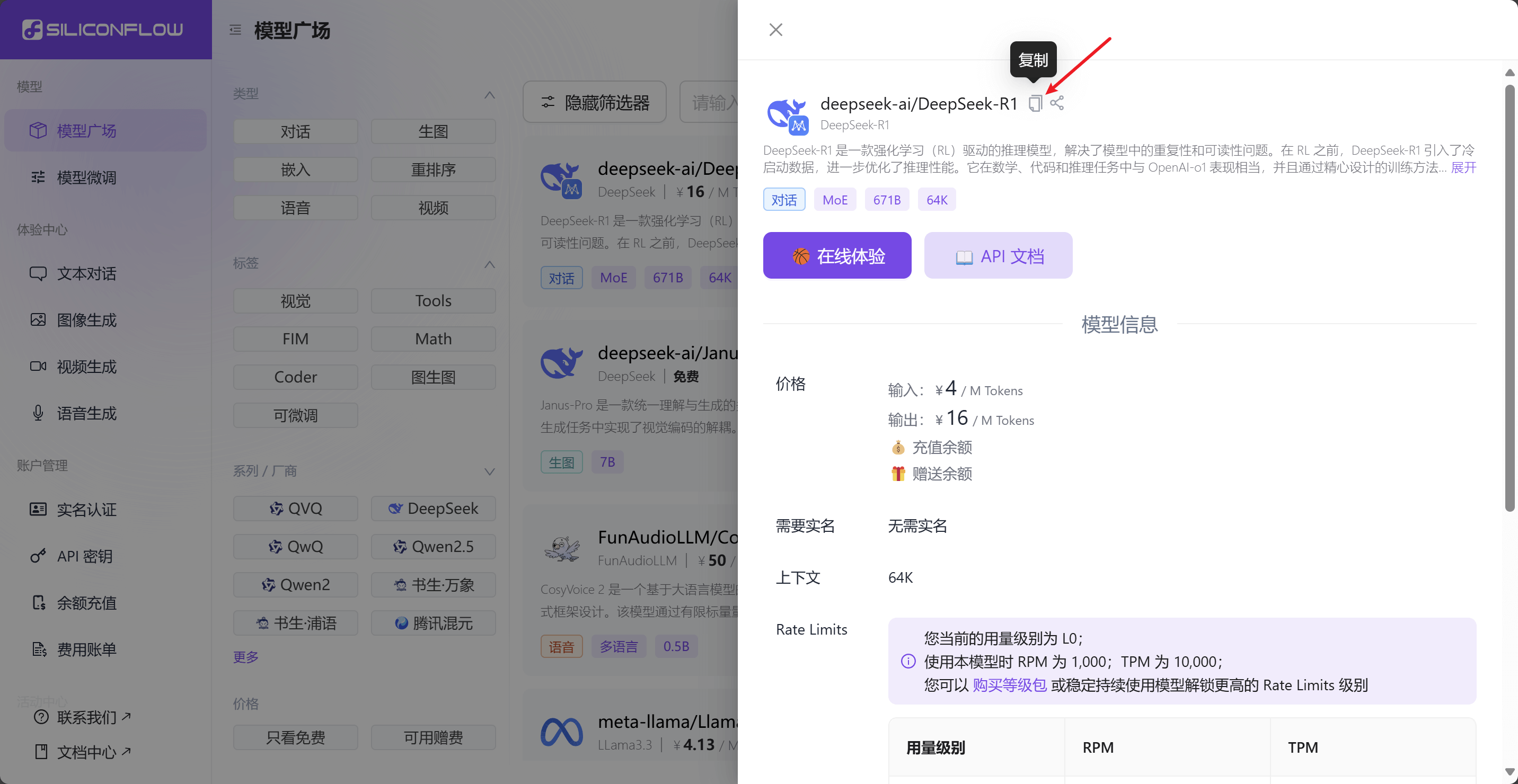Open 费用账单 menu item
Viewport: 1518px width, 784px height.
(x=86, y=649)
